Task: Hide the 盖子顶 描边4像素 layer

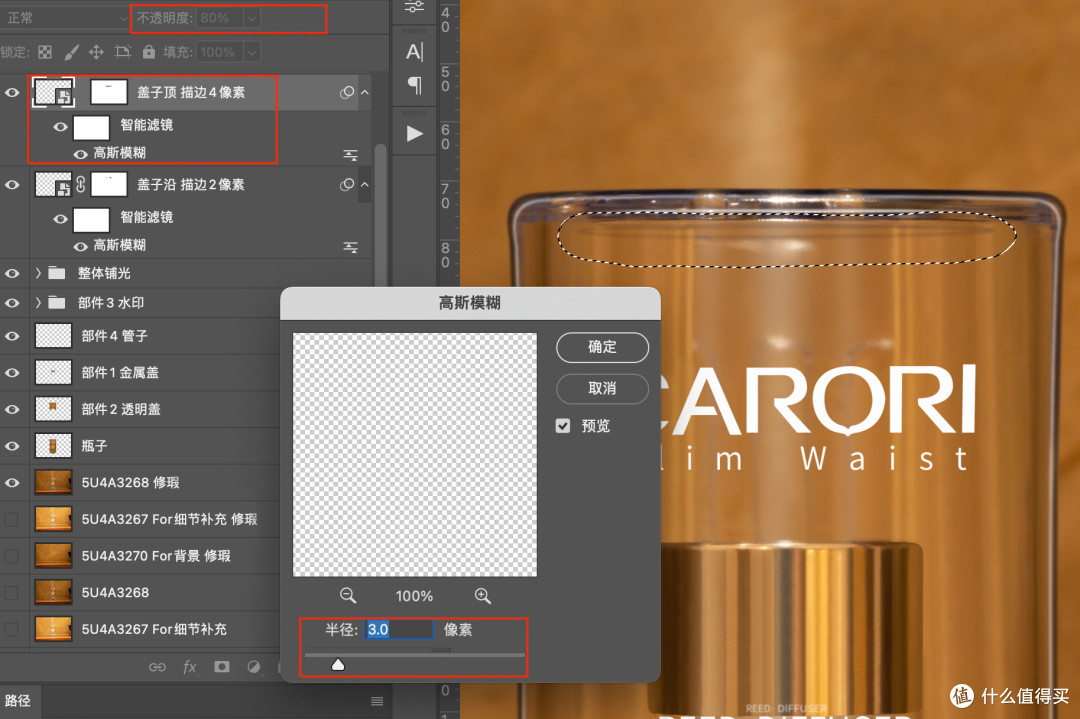Action: click(x=12, y=92)
